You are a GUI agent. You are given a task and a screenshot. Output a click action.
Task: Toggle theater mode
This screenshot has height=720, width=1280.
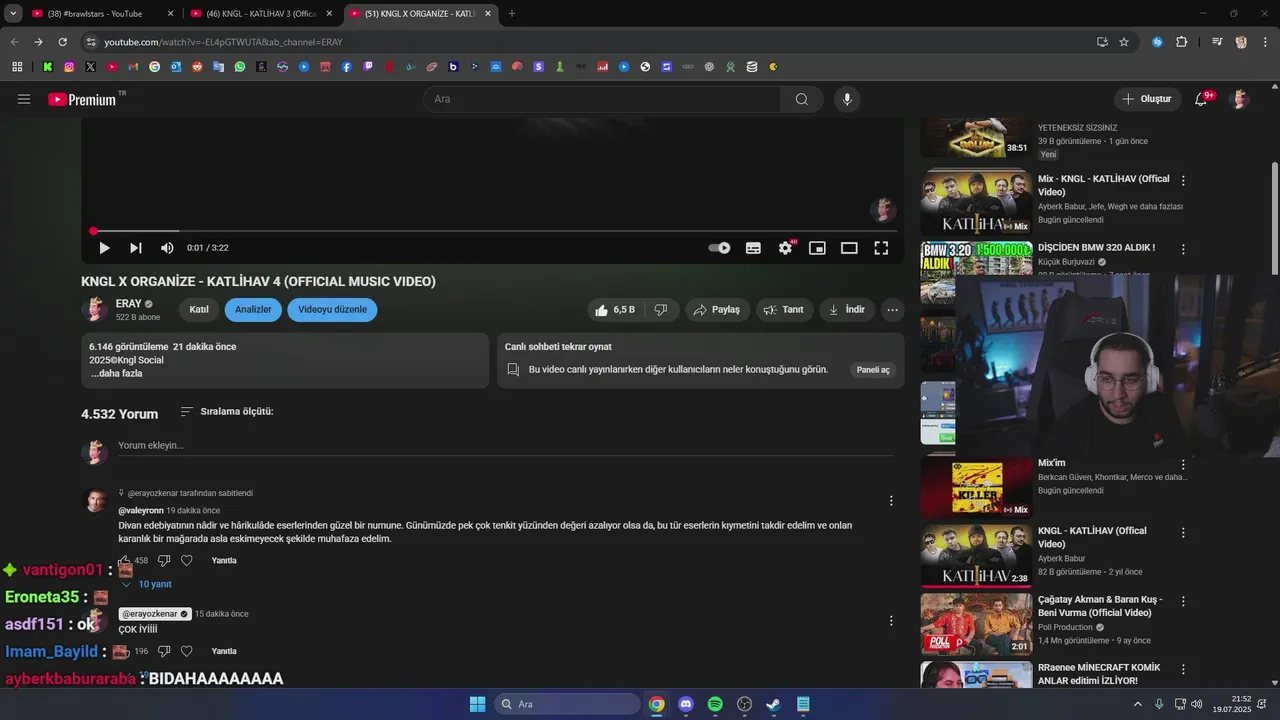[x=849, y=248]
